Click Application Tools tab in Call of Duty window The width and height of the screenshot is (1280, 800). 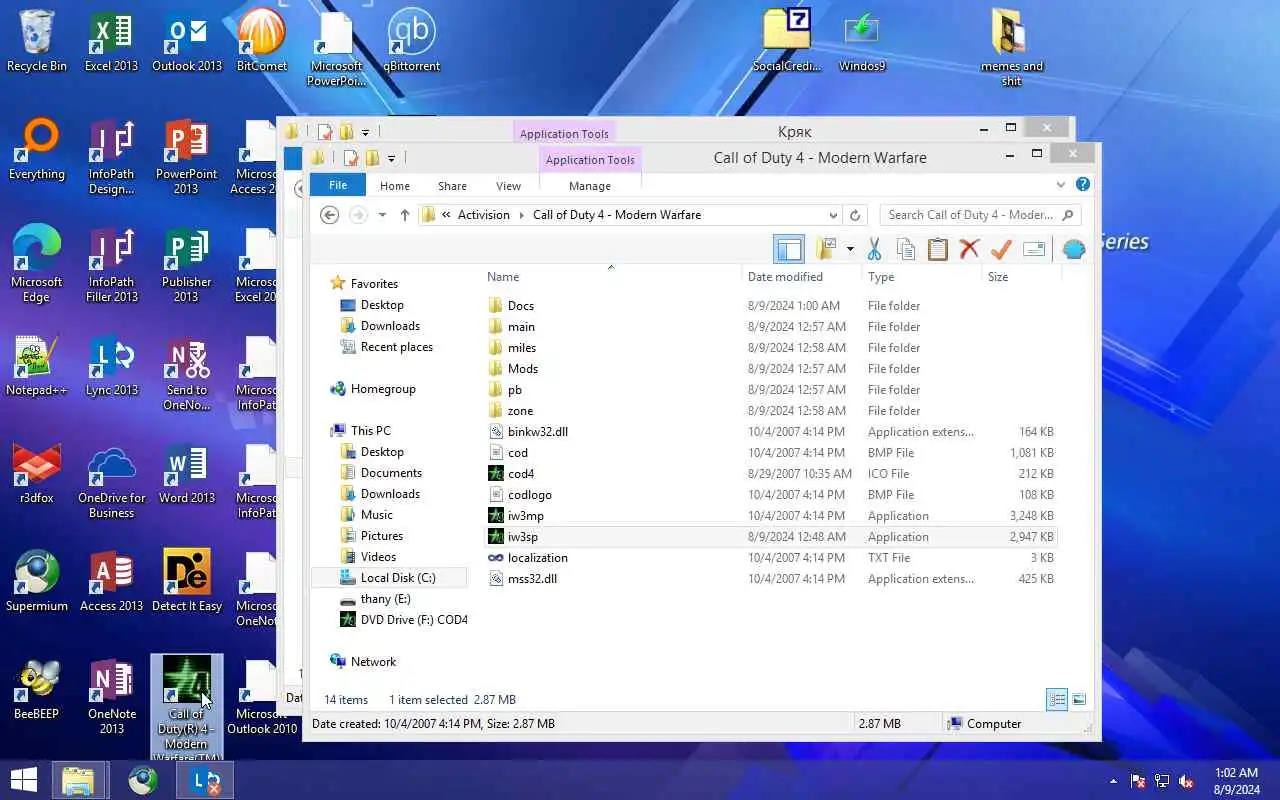590,160
